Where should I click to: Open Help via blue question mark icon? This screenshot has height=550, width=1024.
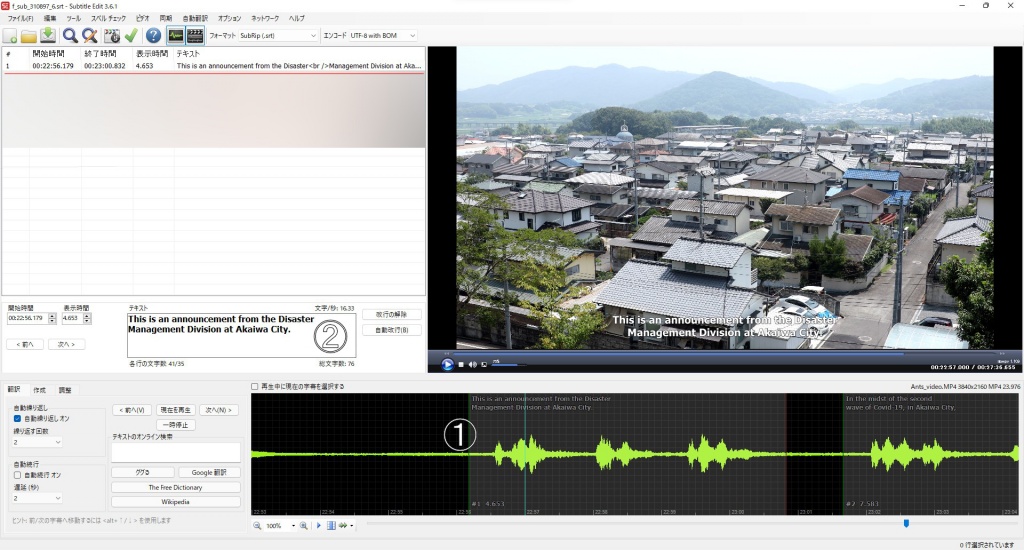pyautogui.click(x=153, y=35)
